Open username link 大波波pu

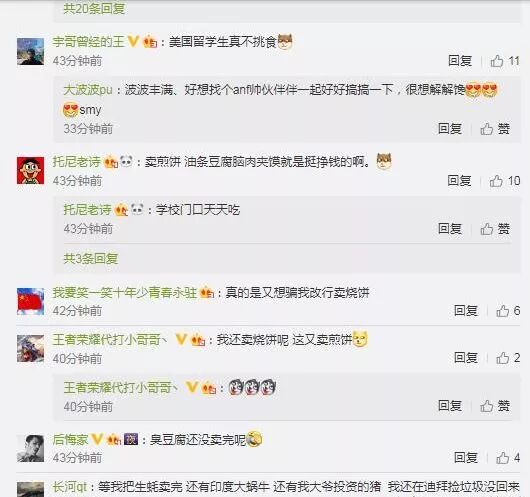[88, 90]
